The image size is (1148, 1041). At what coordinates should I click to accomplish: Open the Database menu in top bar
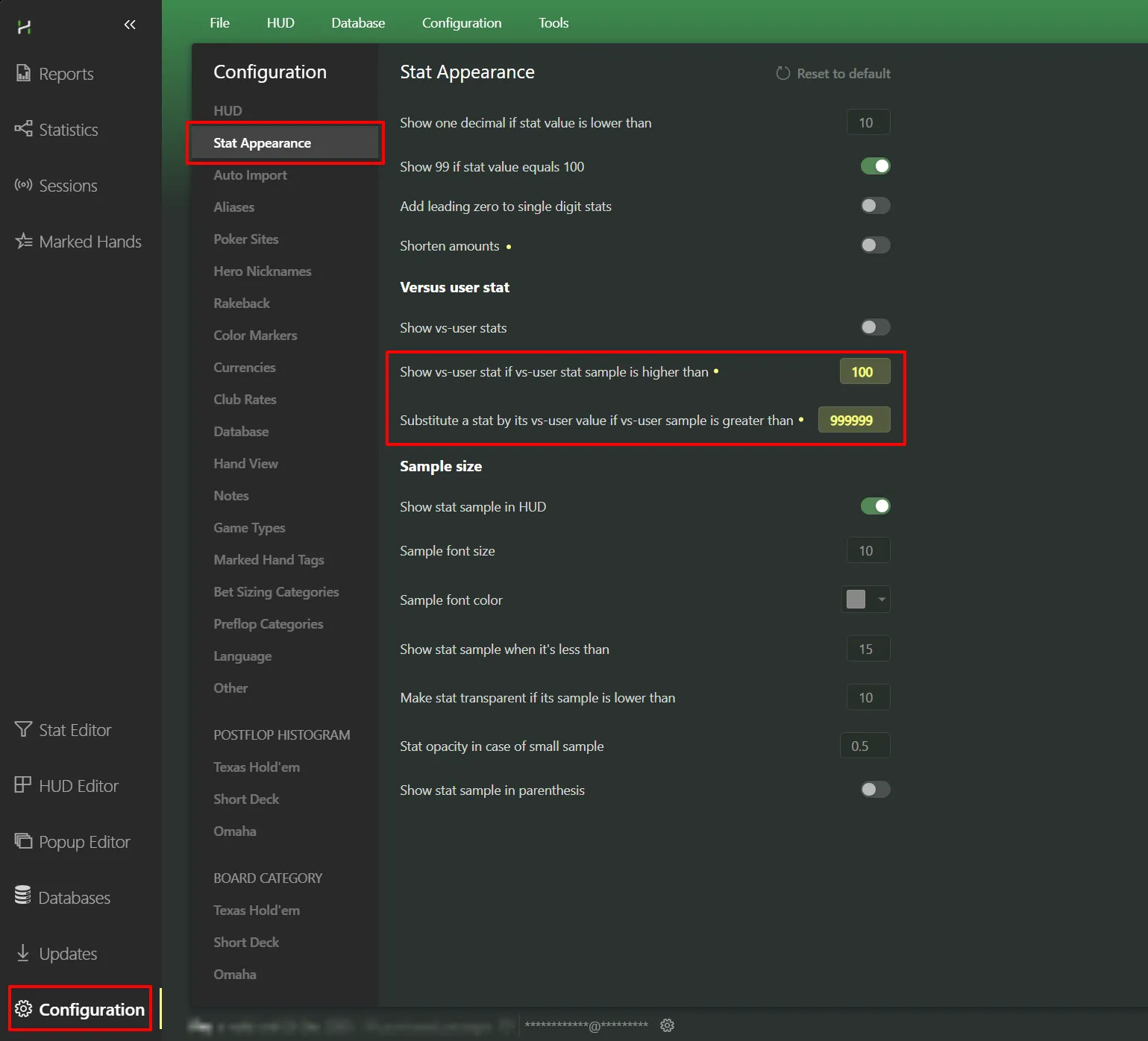(x=358, y=23)
